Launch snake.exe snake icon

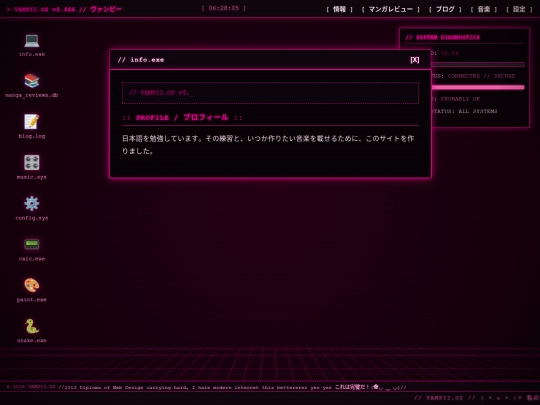[x=32, y=326]
